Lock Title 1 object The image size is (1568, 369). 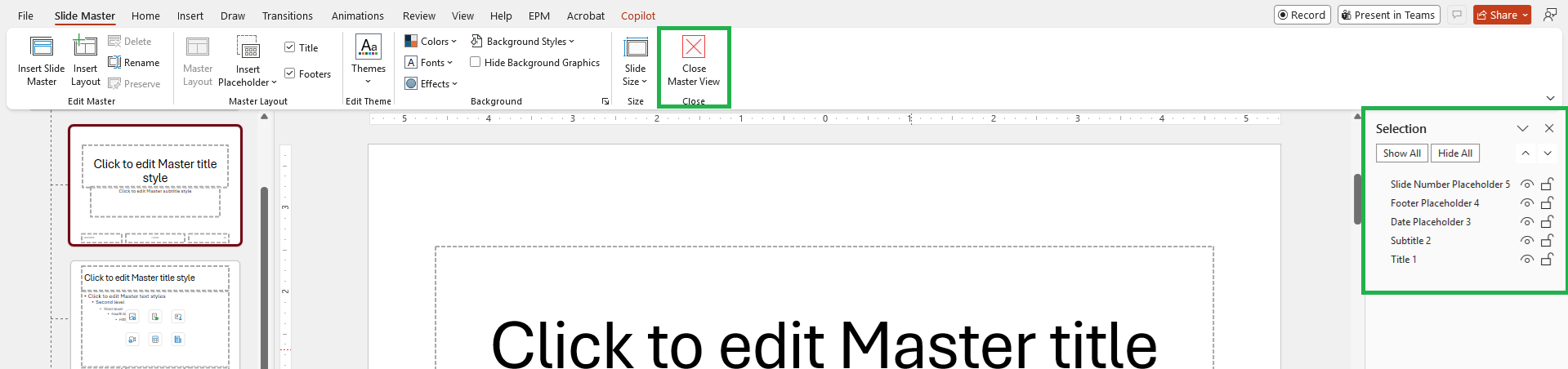click(1547, 259)
